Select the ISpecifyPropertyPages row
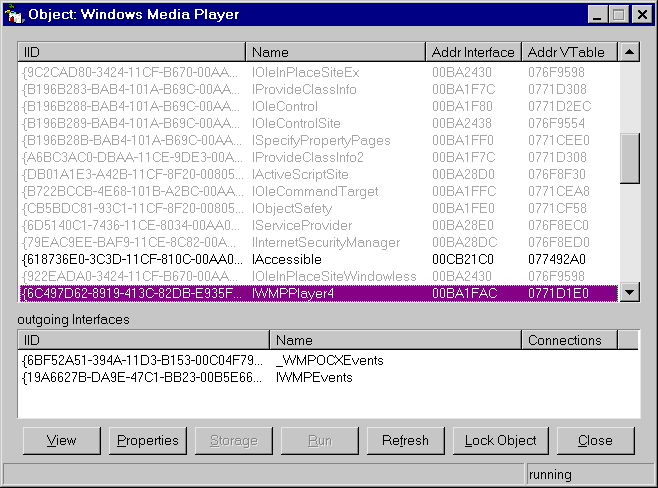Image resolution: width=658 pixels, height=488 pixels. pos(319,140)
